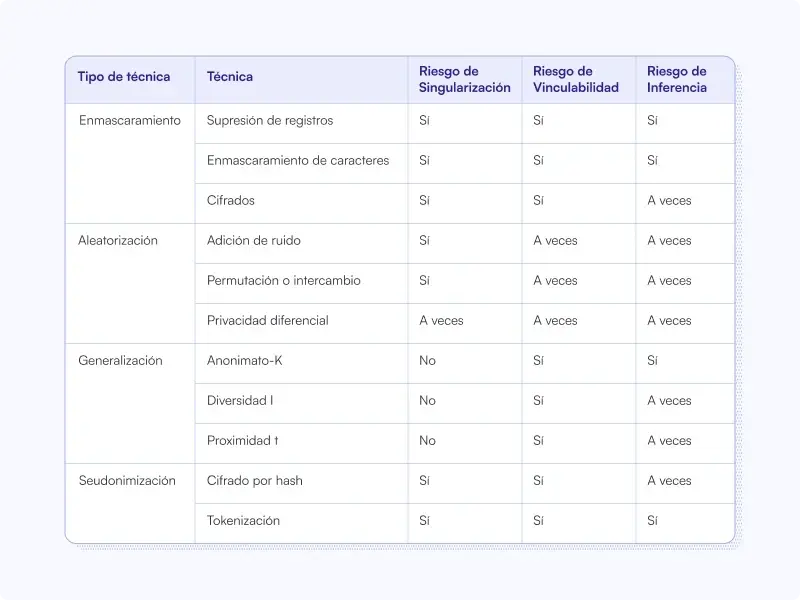Screen dimensions: 800x600
Task: Select the Anonimato-K technique cell
Action: [301, 363]
